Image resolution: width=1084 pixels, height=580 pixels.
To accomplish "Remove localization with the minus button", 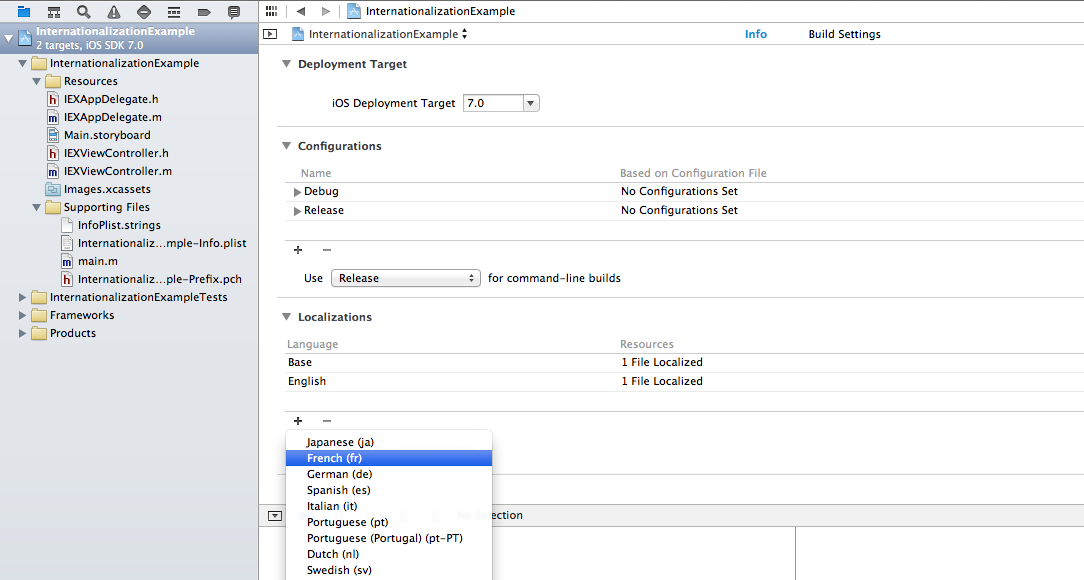I will (327, 420).
